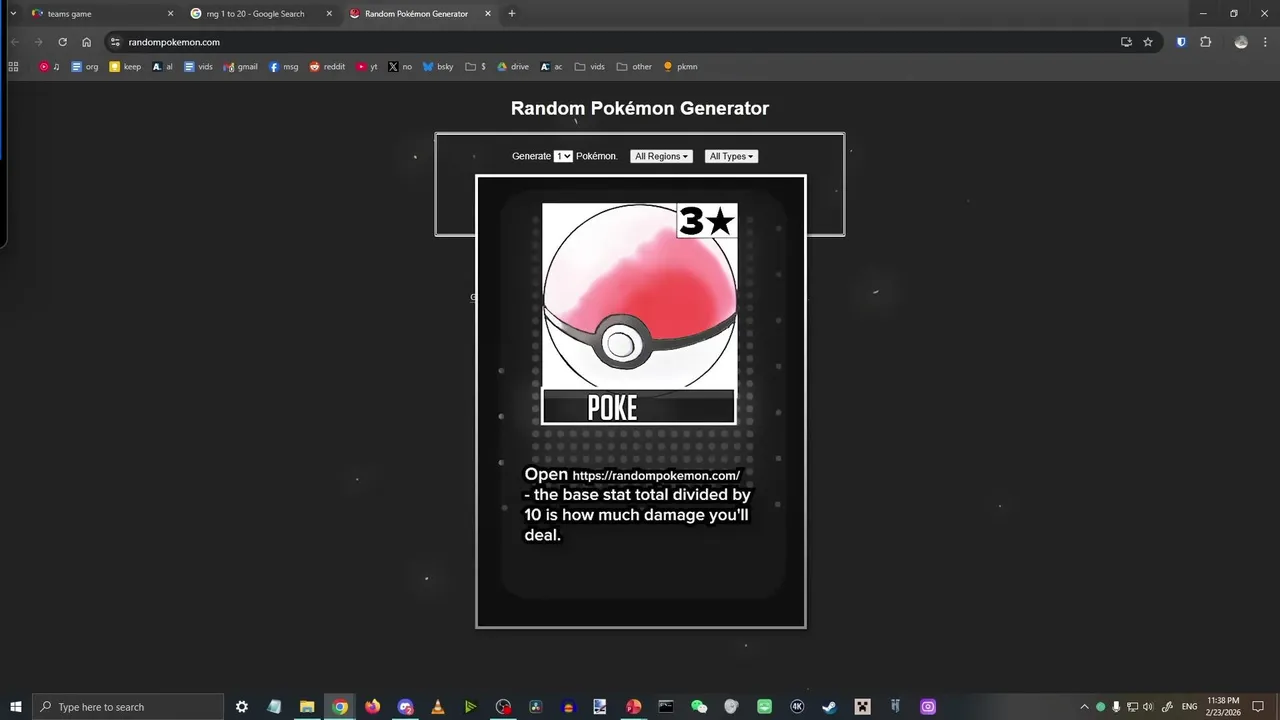Open the drive bookmark
The width and height of the screenshot is (1280, 720).
click(513, 67)
